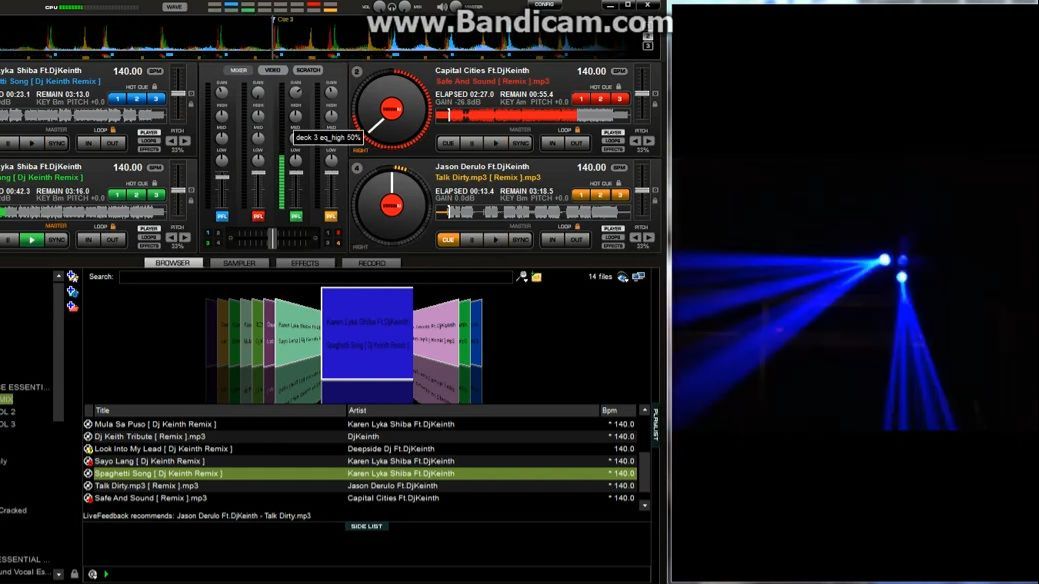Click pitch range left arrow on Jason Derulo deck
This screenshot has width=1039, height=584.
coord(635,237)
